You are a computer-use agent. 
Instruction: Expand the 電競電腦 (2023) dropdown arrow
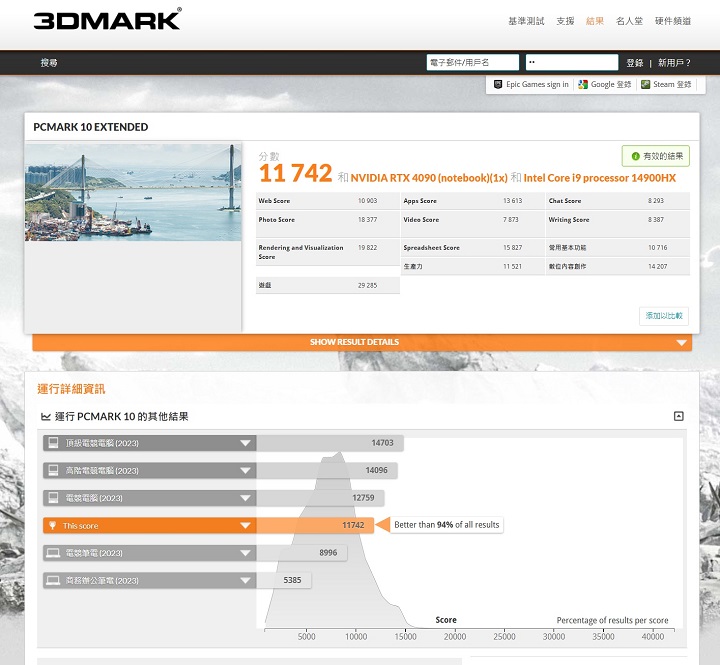[x=245, y=498]
